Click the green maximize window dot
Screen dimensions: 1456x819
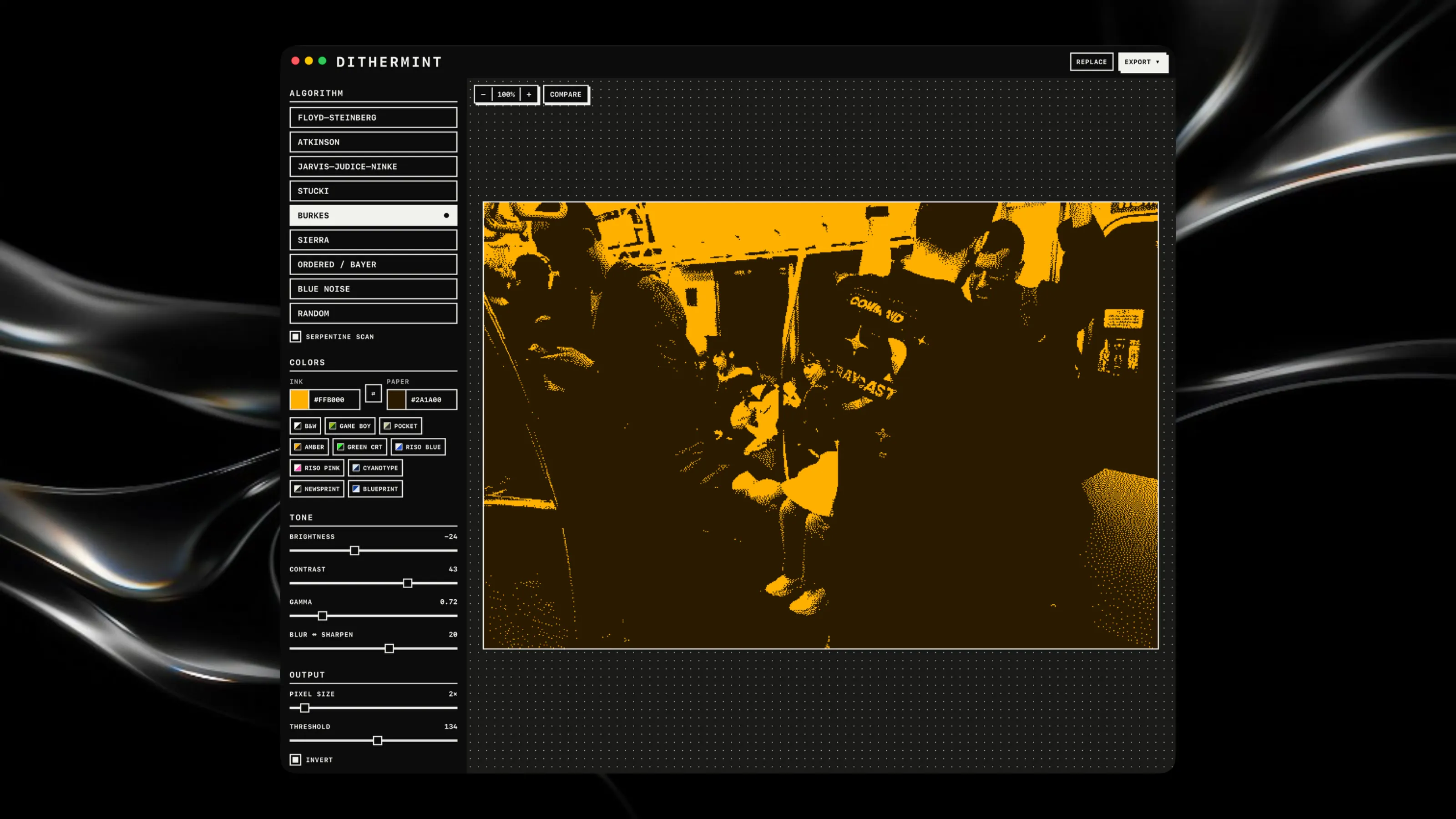pos(322,61)
